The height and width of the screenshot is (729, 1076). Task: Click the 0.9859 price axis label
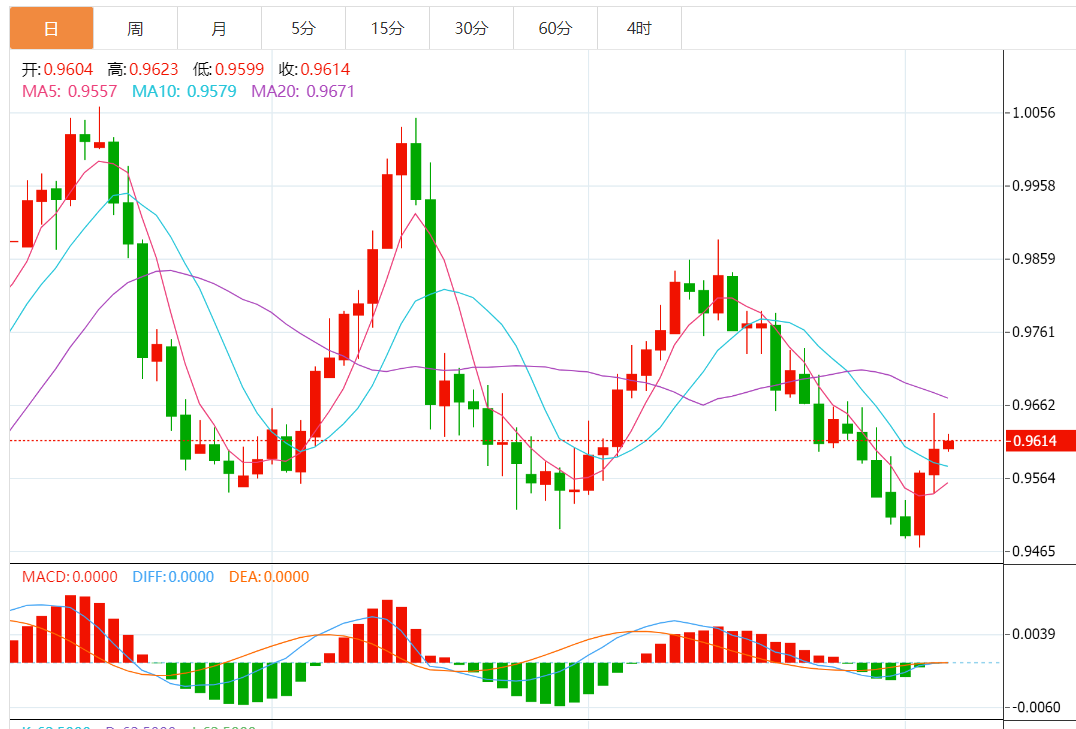tap(1033, 259)
